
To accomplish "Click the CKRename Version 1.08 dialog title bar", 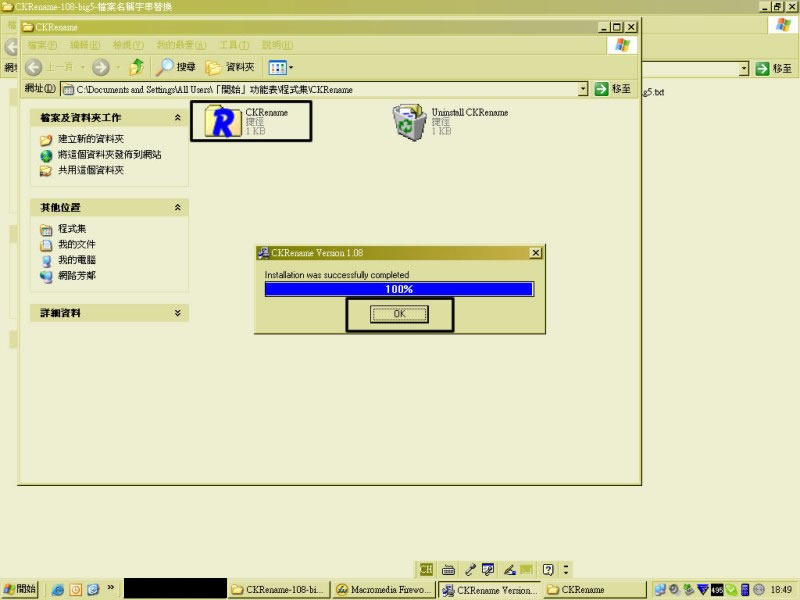I will pos(399,253).
